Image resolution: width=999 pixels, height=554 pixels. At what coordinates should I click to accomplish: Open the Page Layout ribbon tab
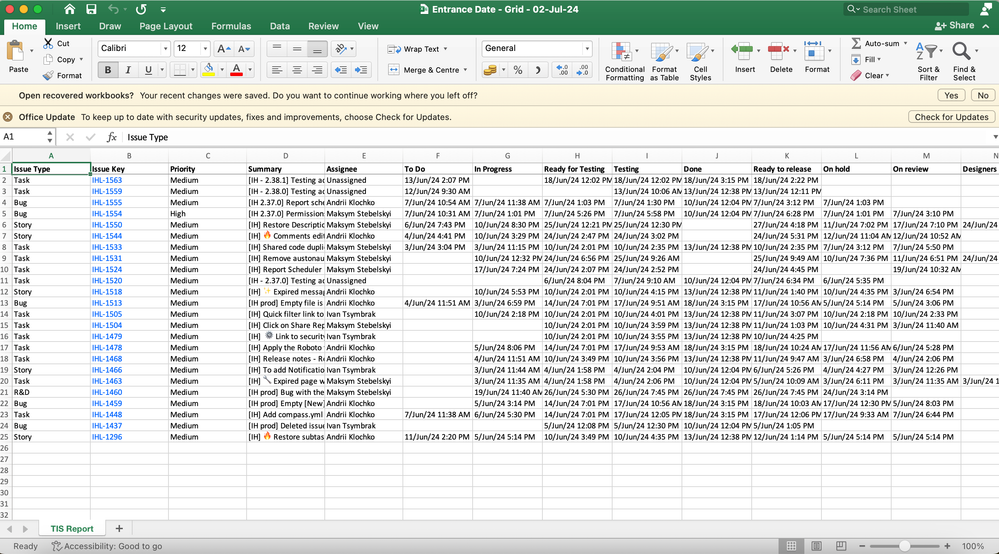pos(166,26)
